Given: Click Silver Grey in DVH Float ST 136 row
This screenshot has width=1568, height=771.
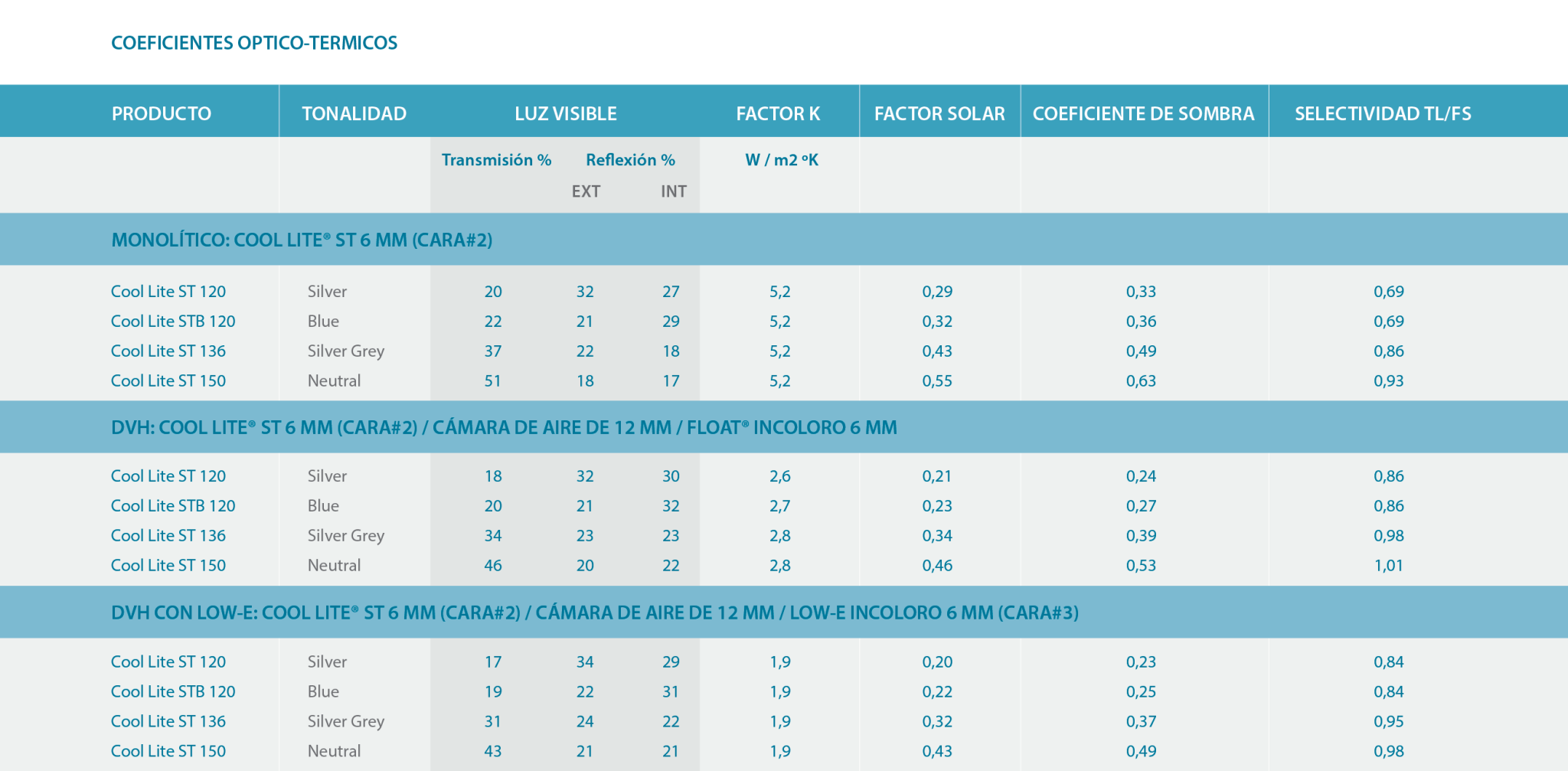Looking at the screenshot, I should 346,536.
